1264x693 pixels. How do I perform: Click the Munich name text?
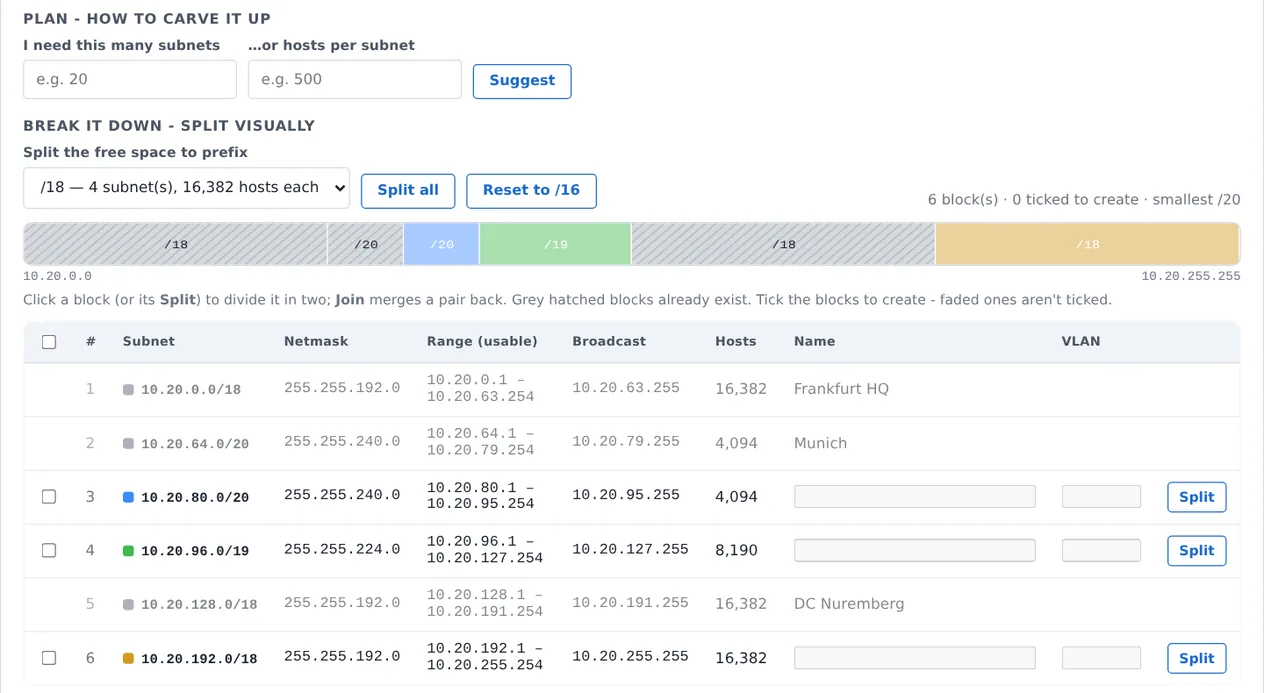[820, 443]
